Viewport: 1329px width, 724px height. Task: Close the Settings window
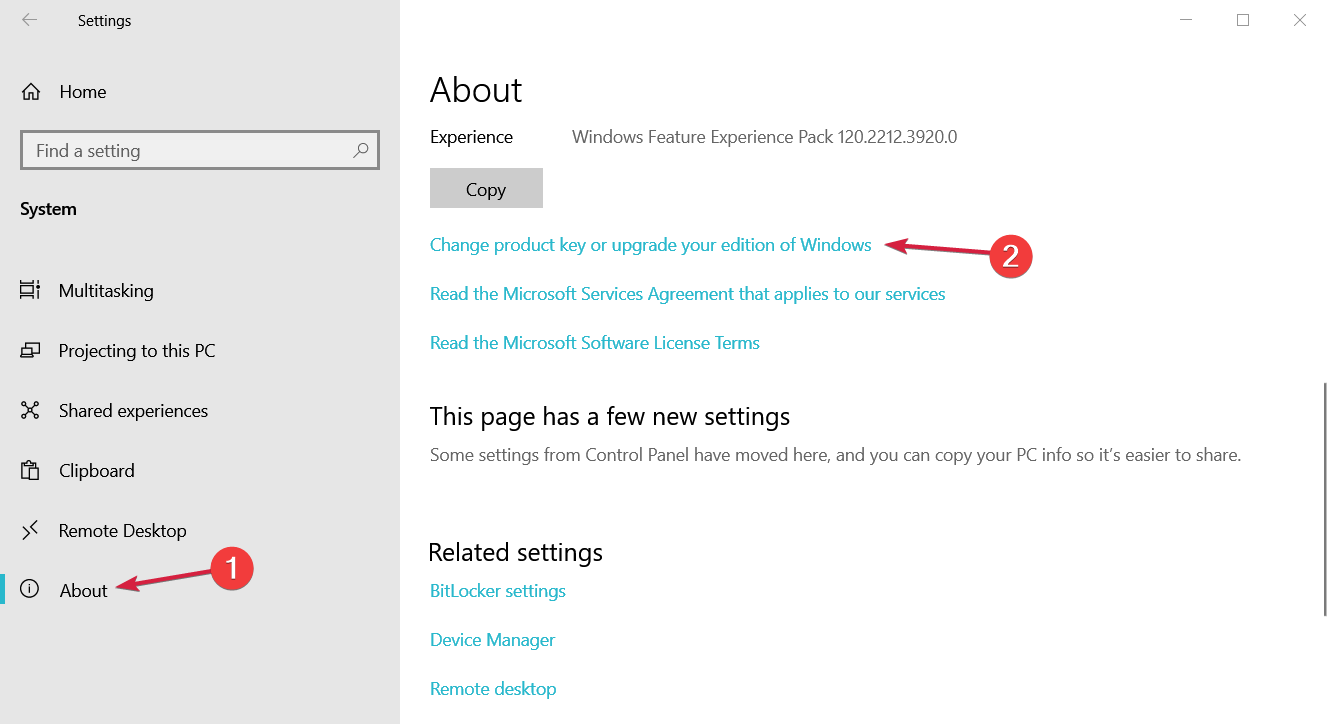1300,20
